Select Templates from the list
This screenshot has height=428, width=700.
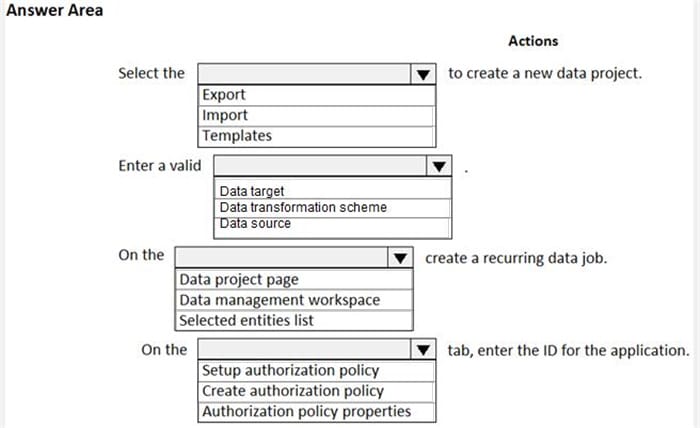coord(237,135)
